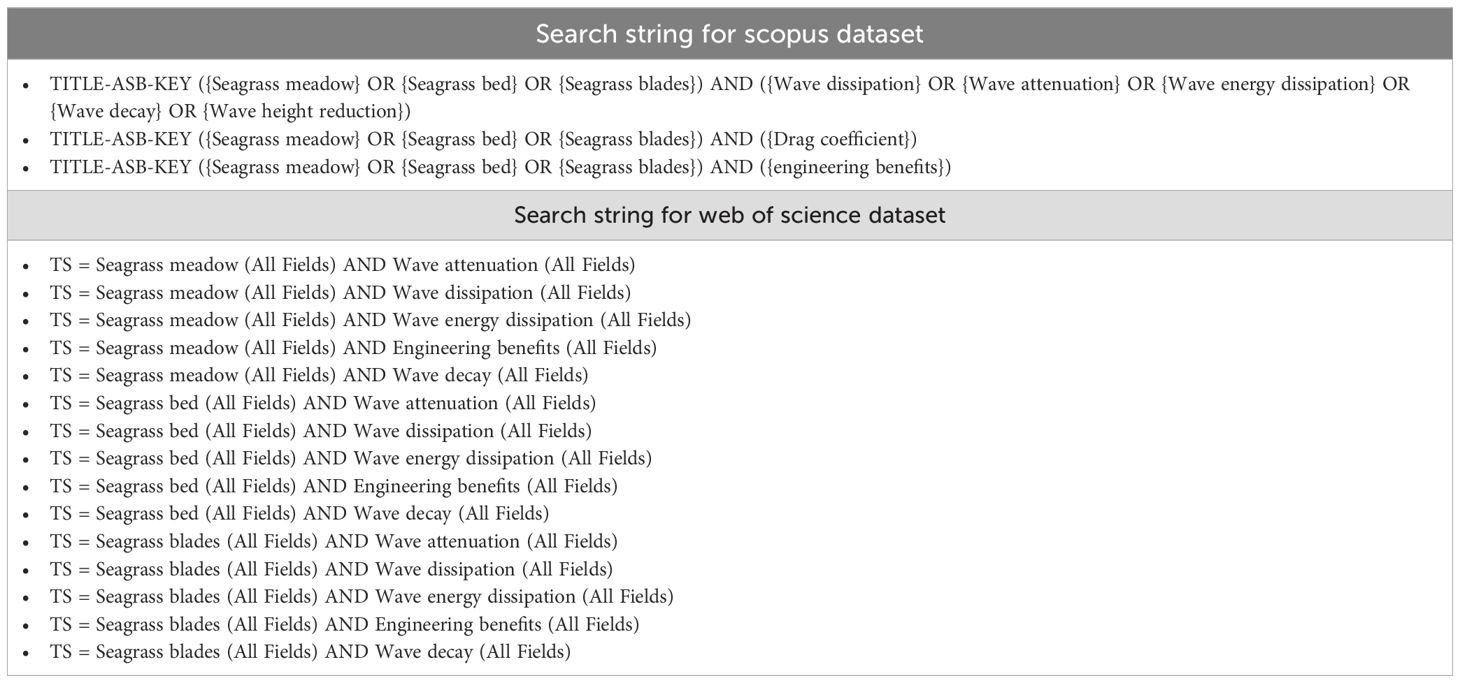
Task: Click 'Seagrass bed AND Wave energy dissipation' row
Action: [351, 459]
